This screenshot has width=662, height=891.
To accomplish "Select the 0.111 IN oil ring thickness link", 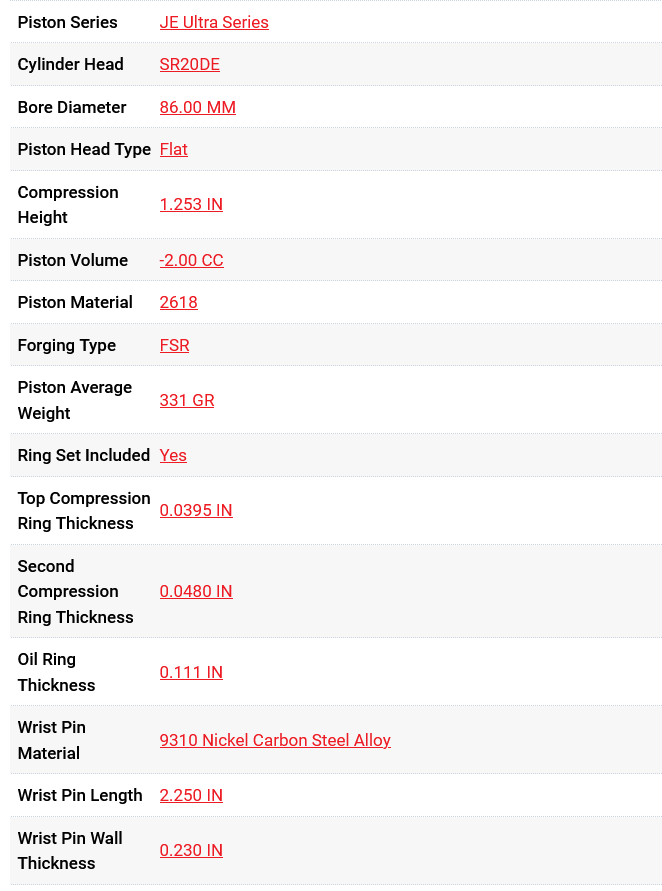I will coord(191,672).
